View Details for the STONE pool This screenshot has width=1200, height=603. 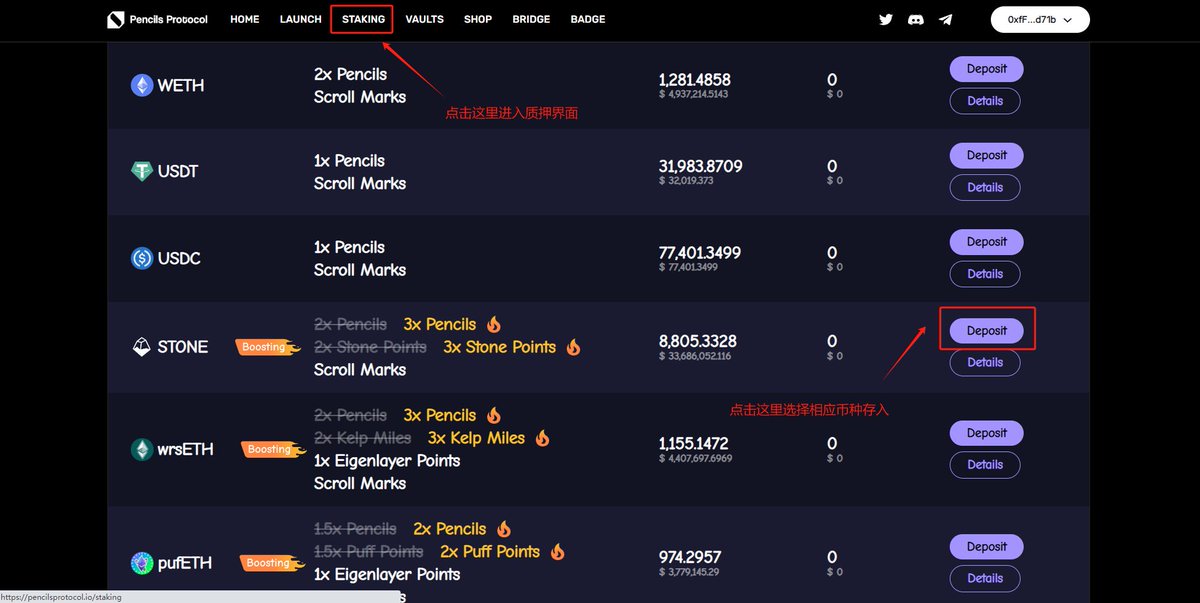(x=985, y=363)
